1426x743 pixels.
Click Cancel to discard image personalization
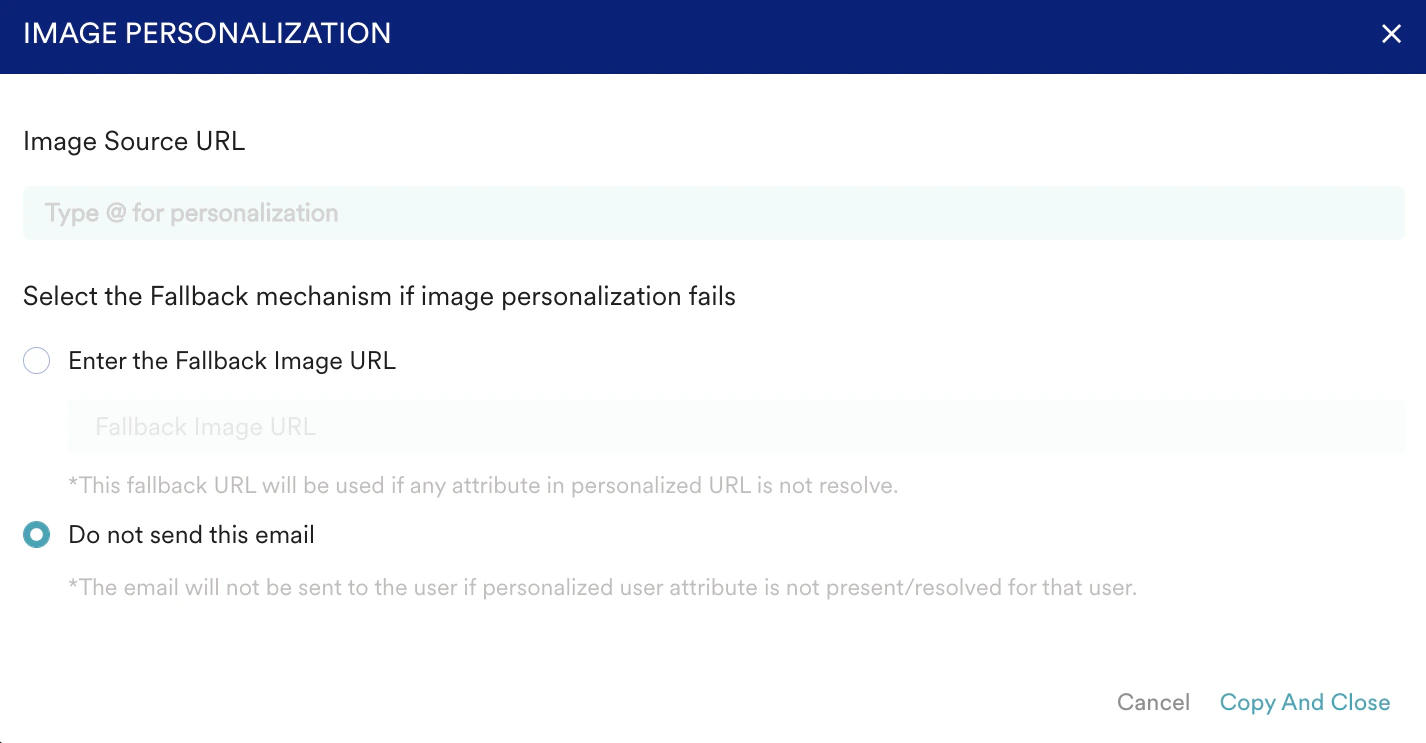click(x=1152, y=702)
